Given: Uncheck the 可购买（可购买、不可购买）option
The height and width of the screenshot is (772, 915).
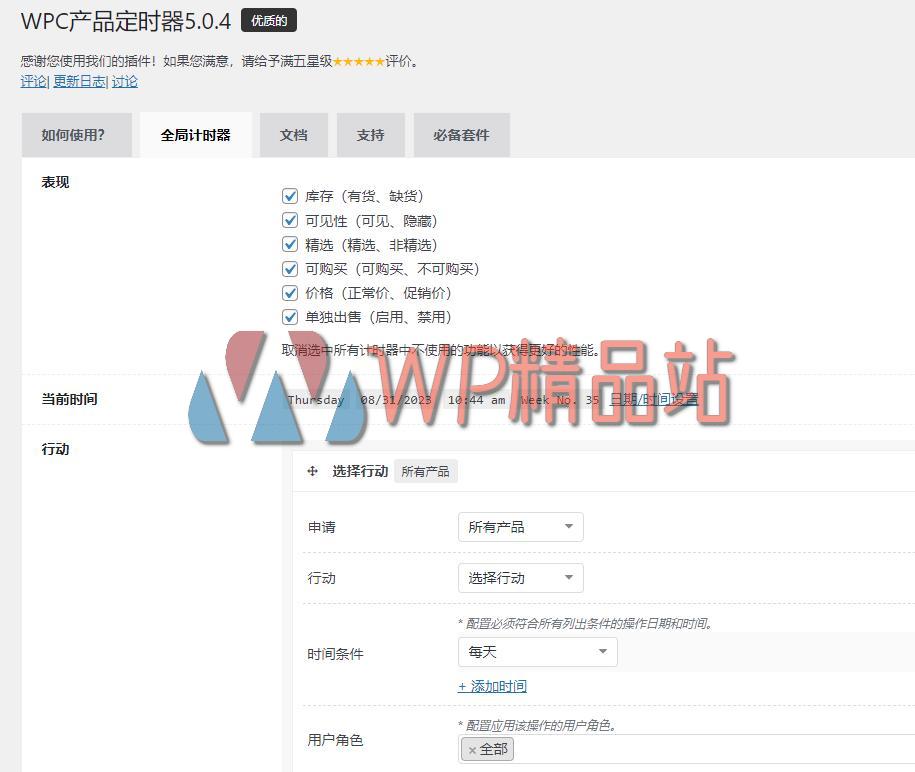Looking at the screenshot, I should [x=290, y=269].
